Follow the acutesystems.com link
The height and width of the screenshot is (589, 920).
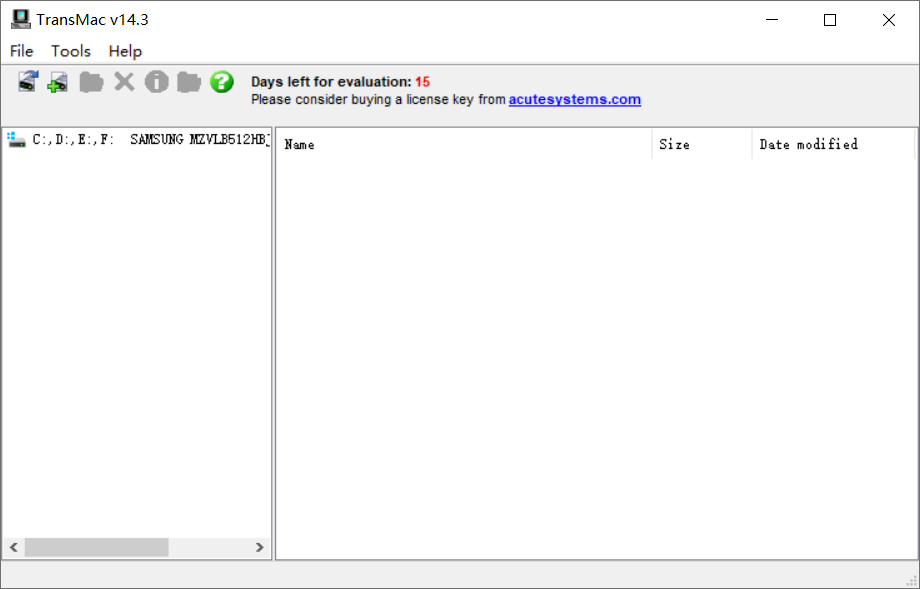click(574, 100)
